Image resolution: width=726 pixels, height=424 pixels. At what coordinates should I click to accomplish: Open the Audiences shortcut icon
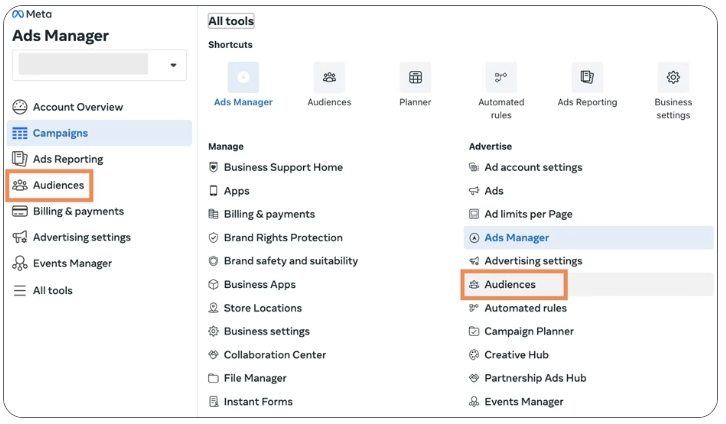click(329, 77)
